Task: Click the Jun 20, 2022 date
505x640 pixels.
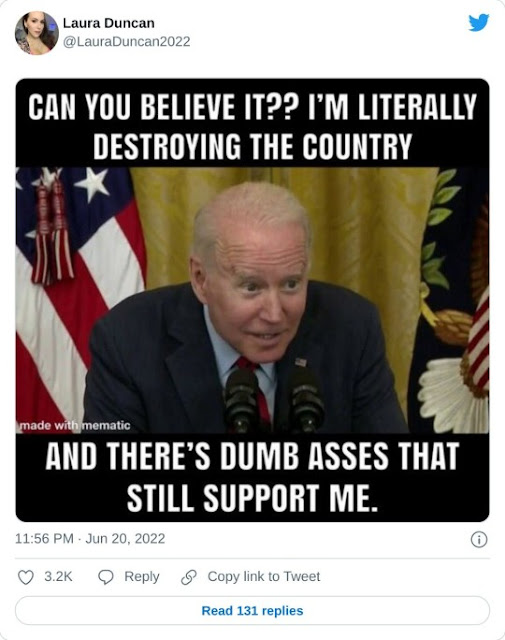Action: pyautogui.click(x=125, y=539)
